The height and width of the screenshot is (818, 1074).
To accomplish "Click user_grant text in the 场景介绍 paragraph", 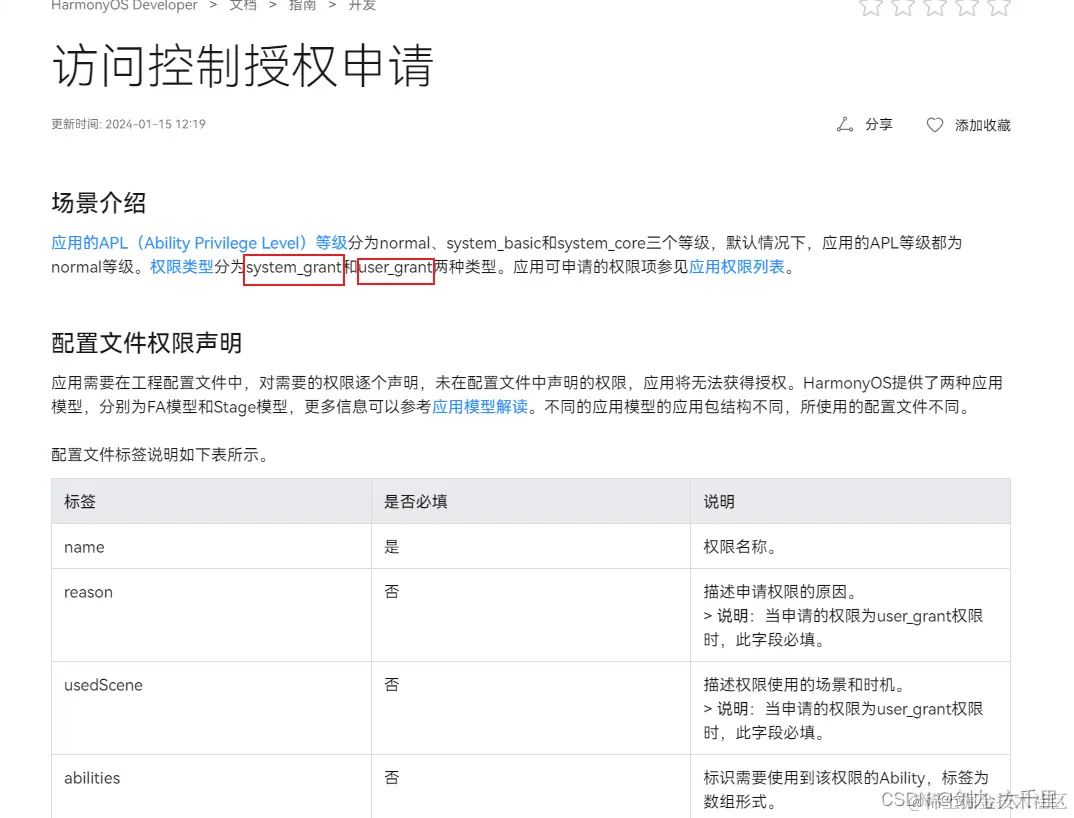I will click(x=395, y=267).
